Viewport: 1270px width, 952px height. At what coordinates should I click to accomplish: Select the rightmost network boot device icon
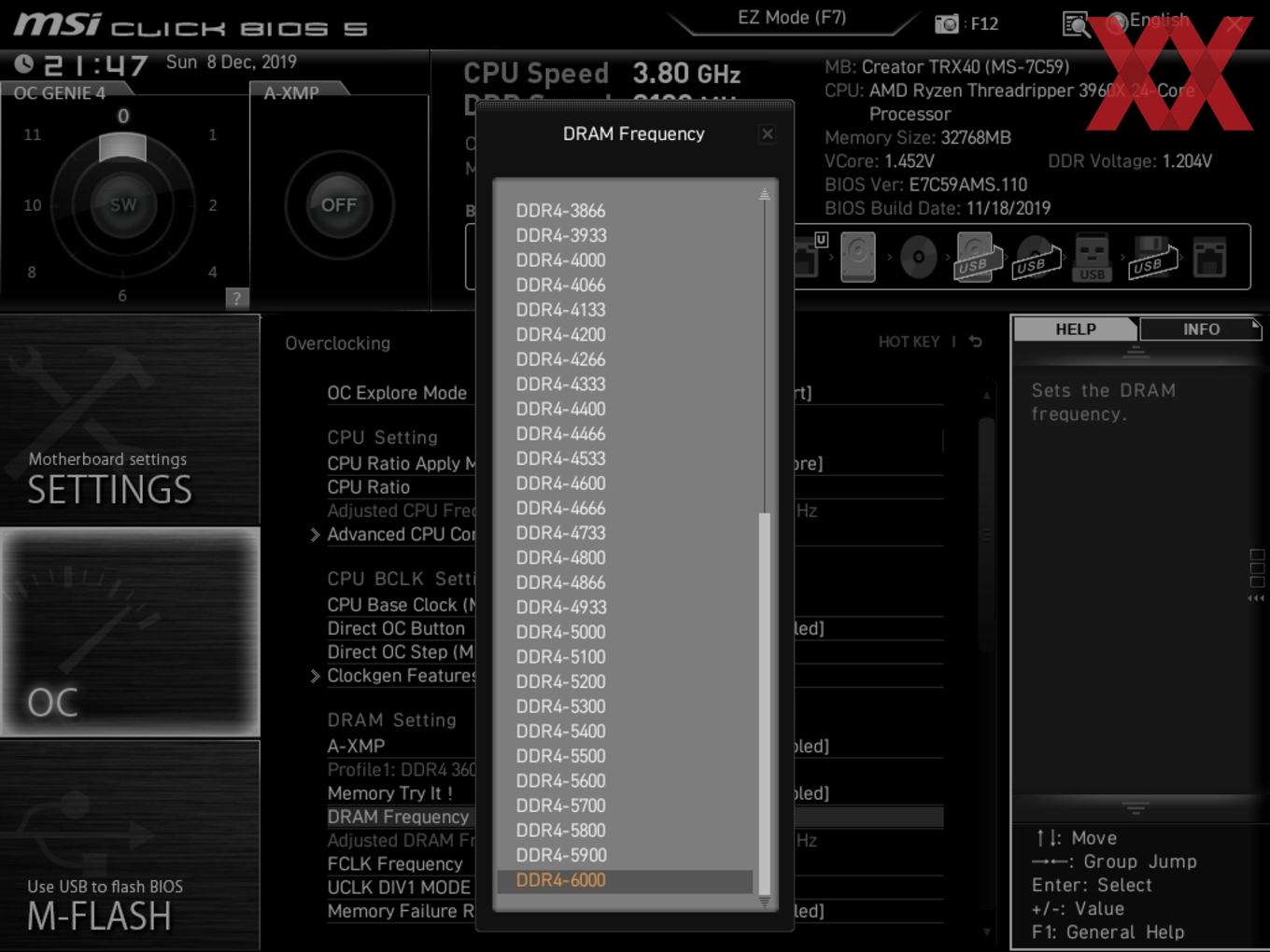[1209, 258]
